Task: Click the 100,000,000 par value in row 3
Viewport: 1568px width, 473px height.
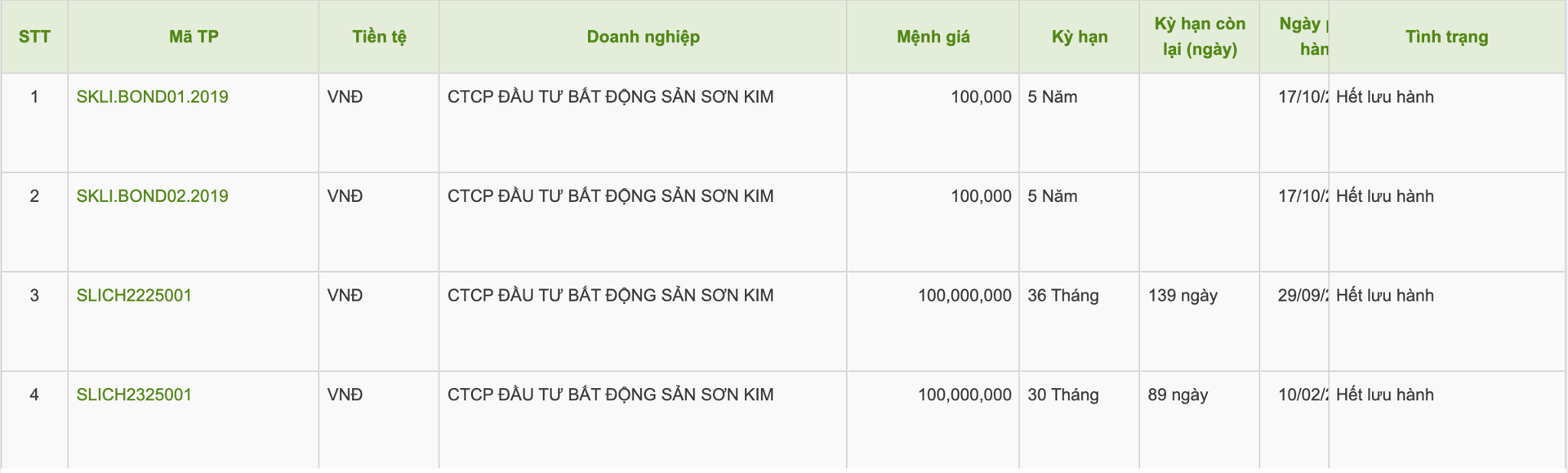Action: pyautogui.click(x=964, y=295)
